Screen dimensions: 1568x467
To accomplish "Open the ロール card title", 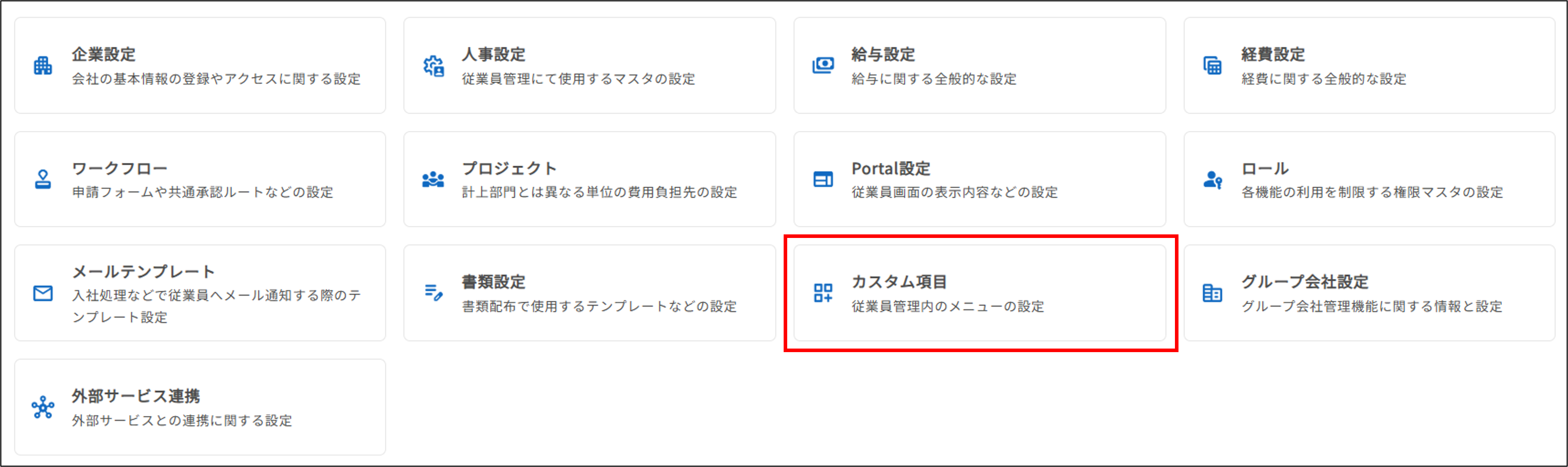I will point(1265,168).
